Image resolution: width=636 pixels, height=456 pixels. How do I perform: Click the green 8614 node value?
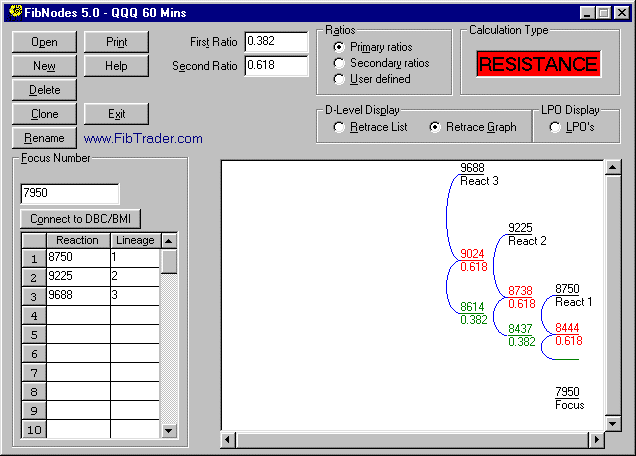(472, 307)
